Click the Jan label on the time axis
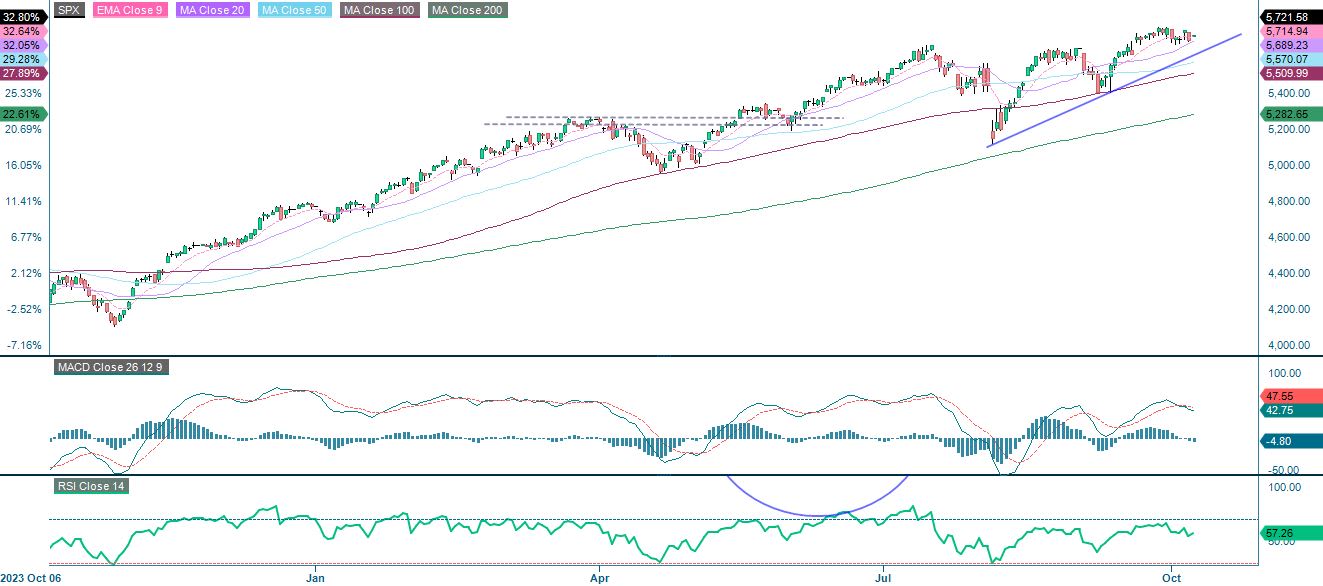Viewport: 1323px width, 586px height. pyautogui.click(x=315, y=578)
